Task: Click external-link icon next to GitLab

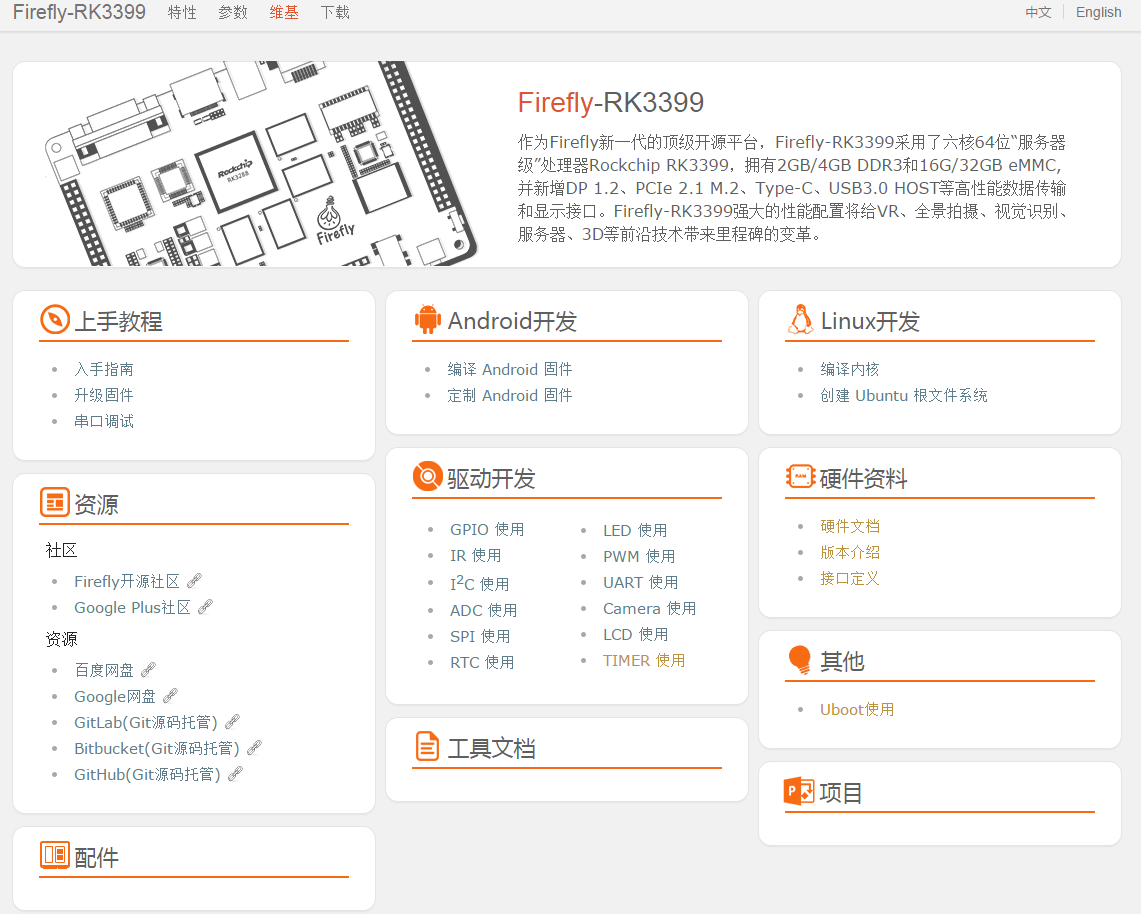Action: [232, 722]
